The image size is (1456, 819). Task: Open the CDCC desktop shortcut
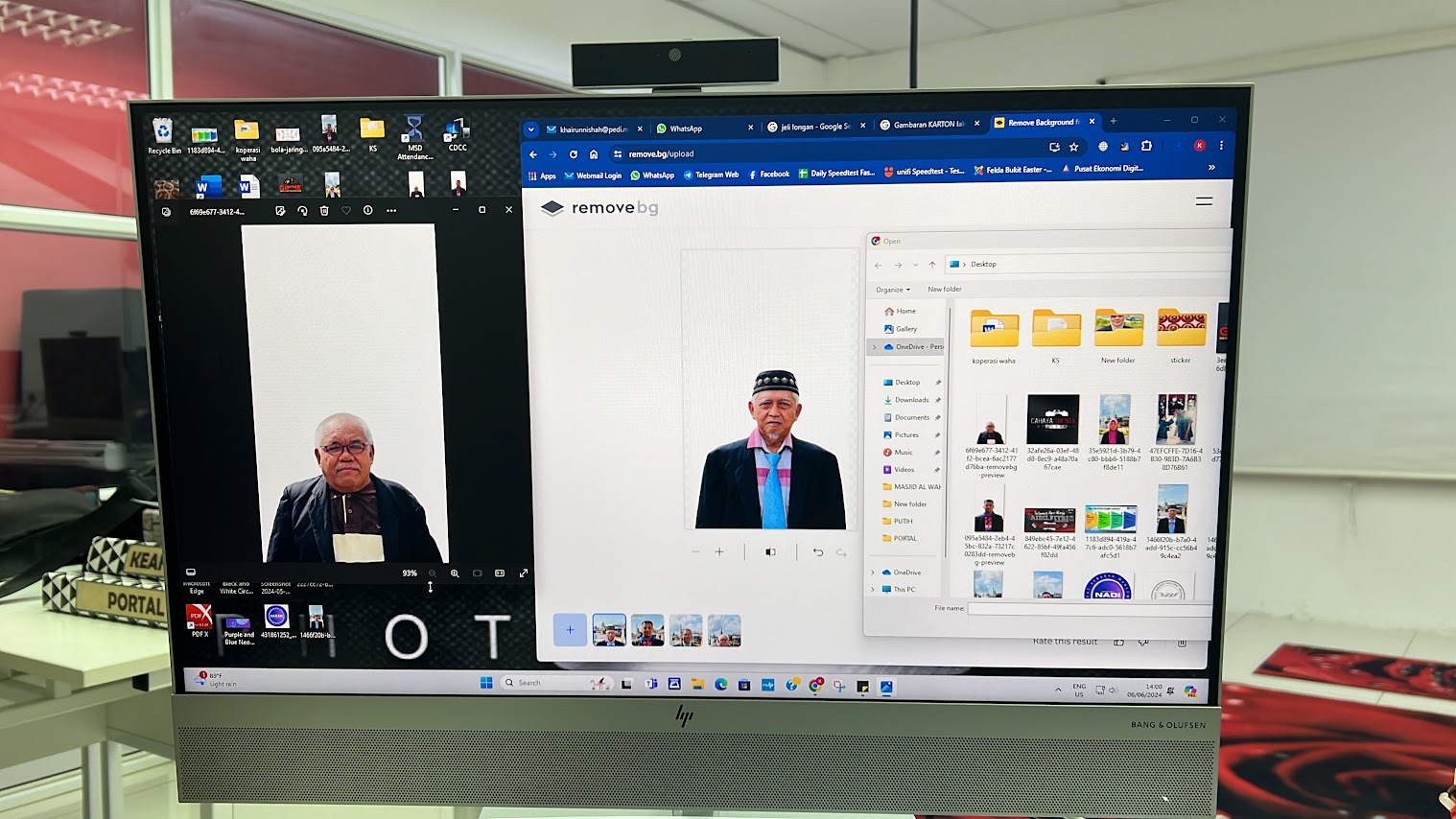(458, 135)
